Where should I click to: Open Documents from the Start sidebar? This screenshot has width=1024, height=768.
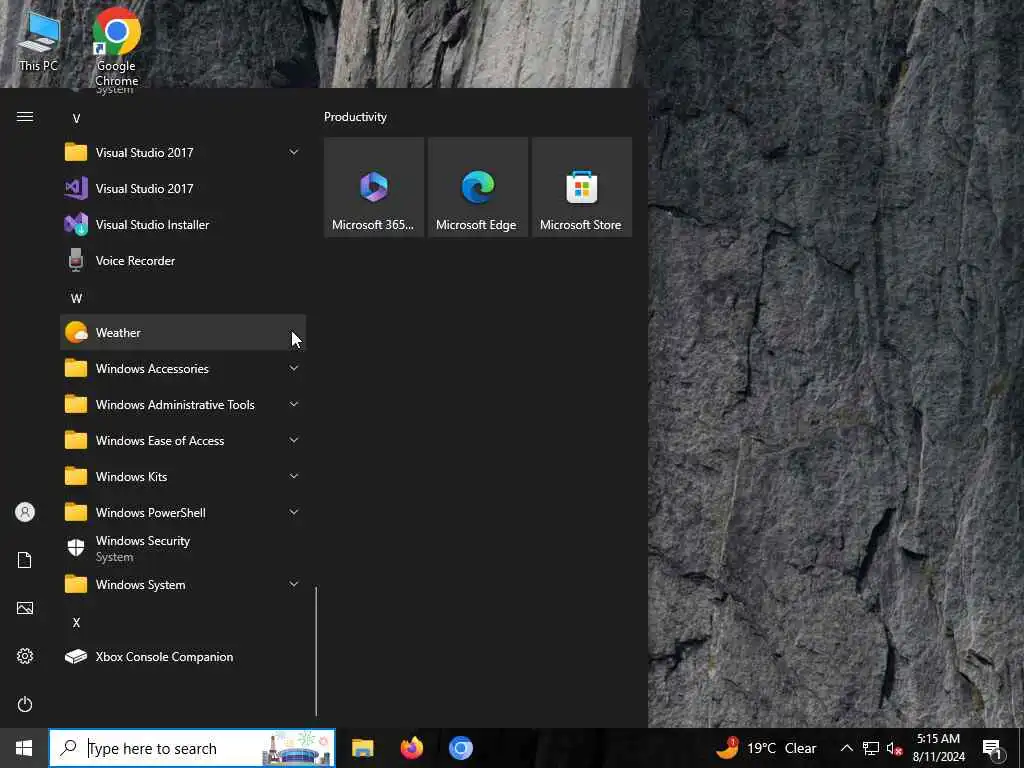point(25,560)
